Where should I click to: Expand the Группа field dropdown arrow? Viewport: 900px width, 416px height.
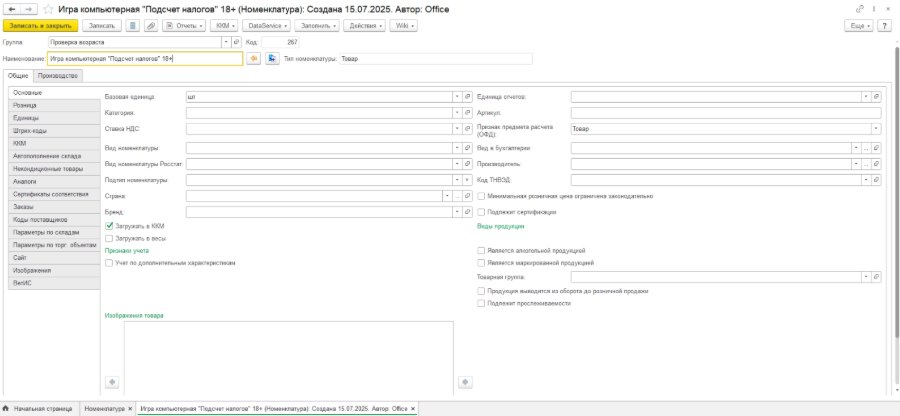coord(226,42)
